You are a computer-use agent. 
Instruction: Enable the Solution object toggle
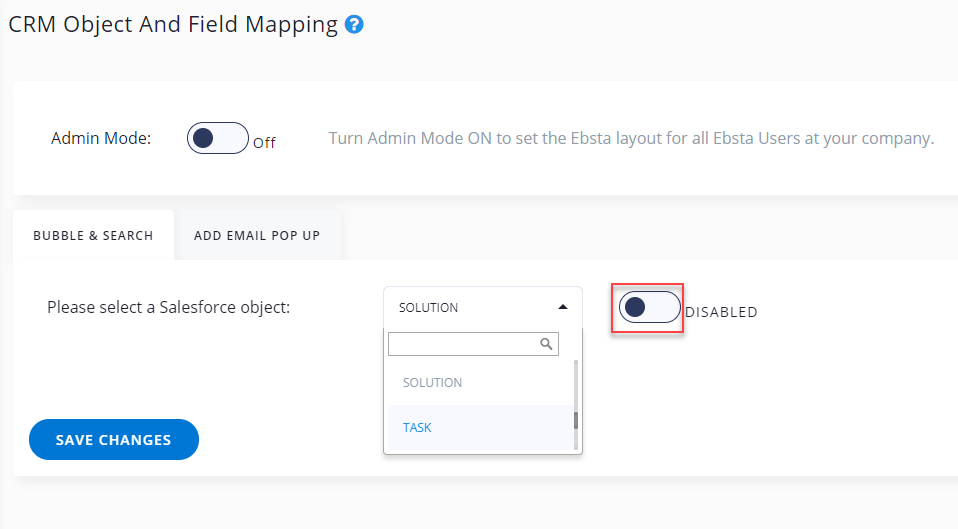pyautogui.click(x=648, y=308)
